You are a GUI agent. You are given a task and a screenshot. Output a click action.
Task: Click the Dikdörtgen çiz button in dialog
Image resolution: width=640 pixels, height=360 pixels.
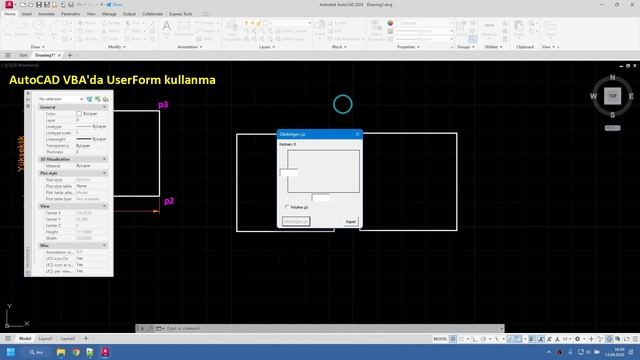[x=296, y=221]
